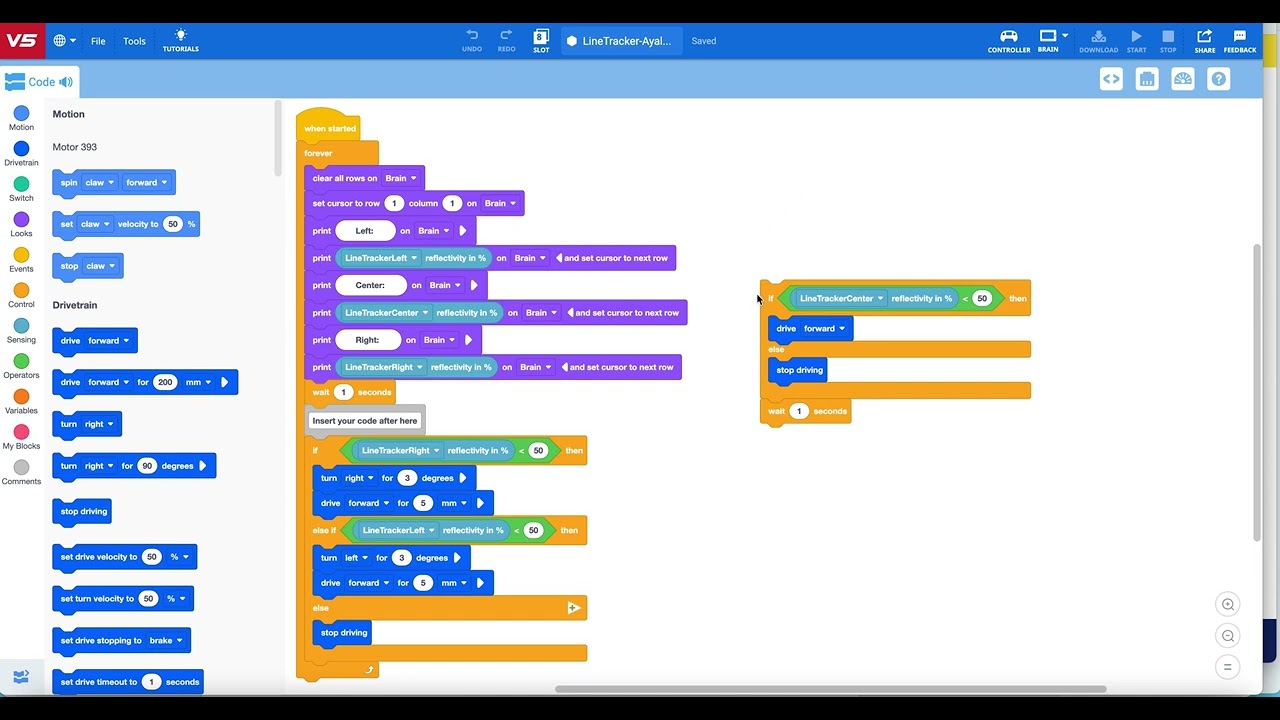Open Help

pos(1219,80)
